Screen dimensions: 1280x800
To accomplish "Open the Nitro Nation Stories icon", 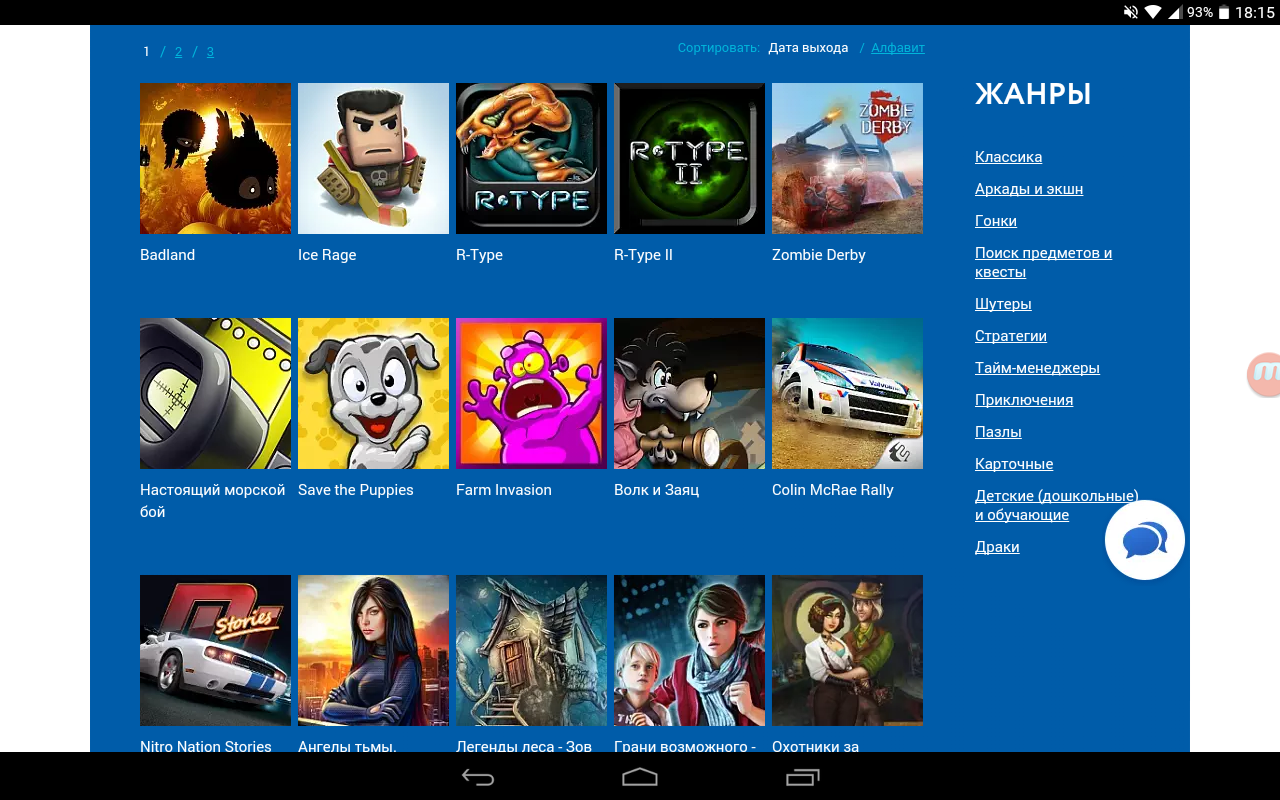I will 215,650.
